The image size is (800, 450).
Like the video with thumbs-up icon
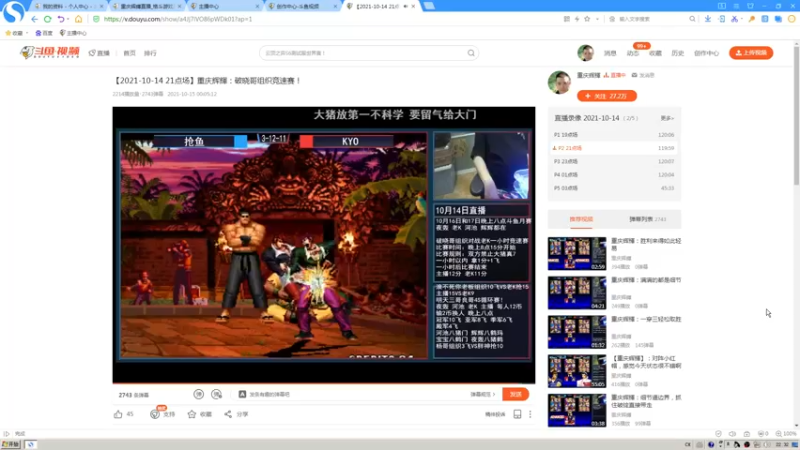click(118, 414)
